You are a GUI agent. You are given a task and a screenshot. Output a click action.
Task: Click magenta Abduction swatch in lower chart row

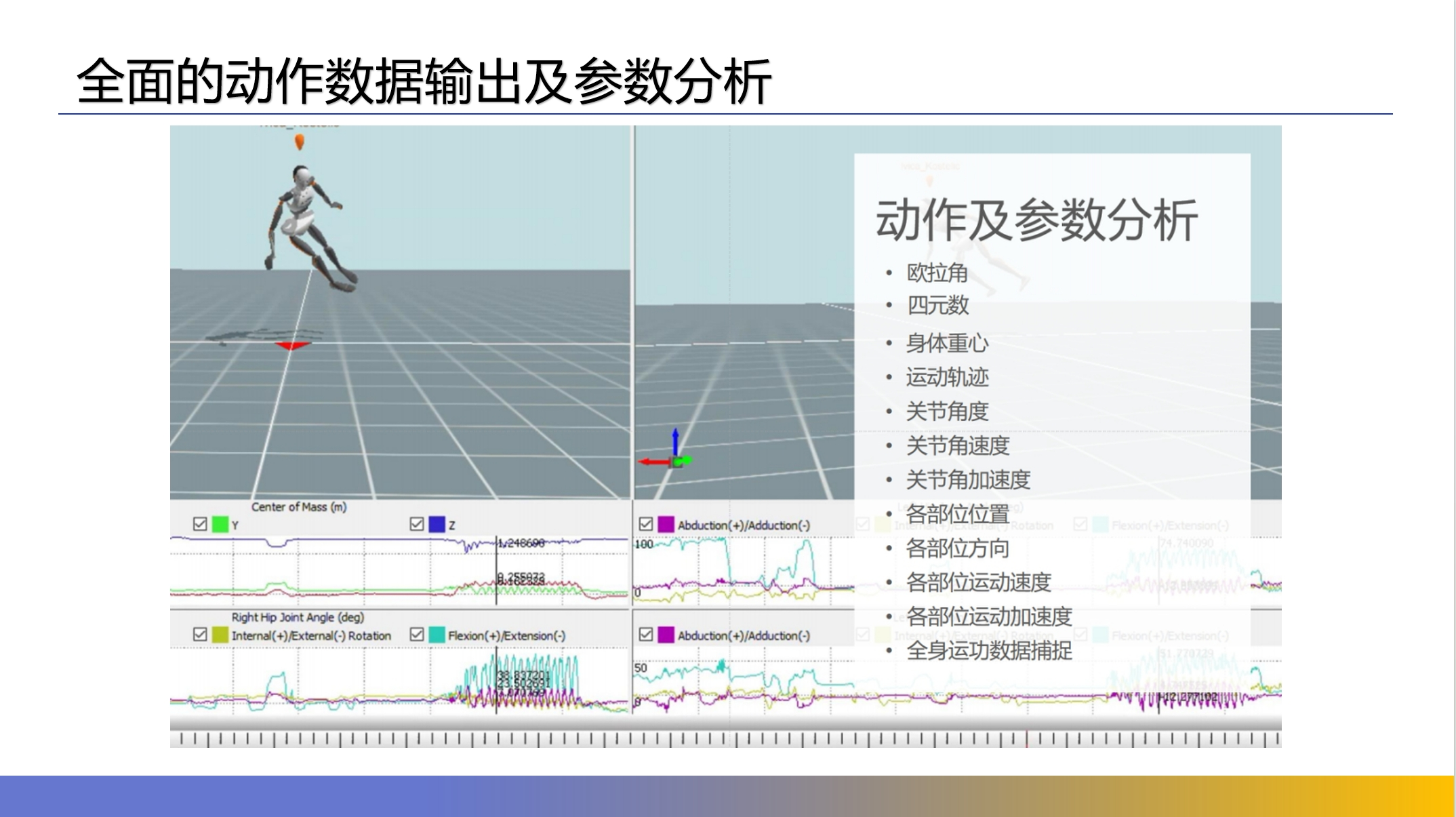click(666, 635)
